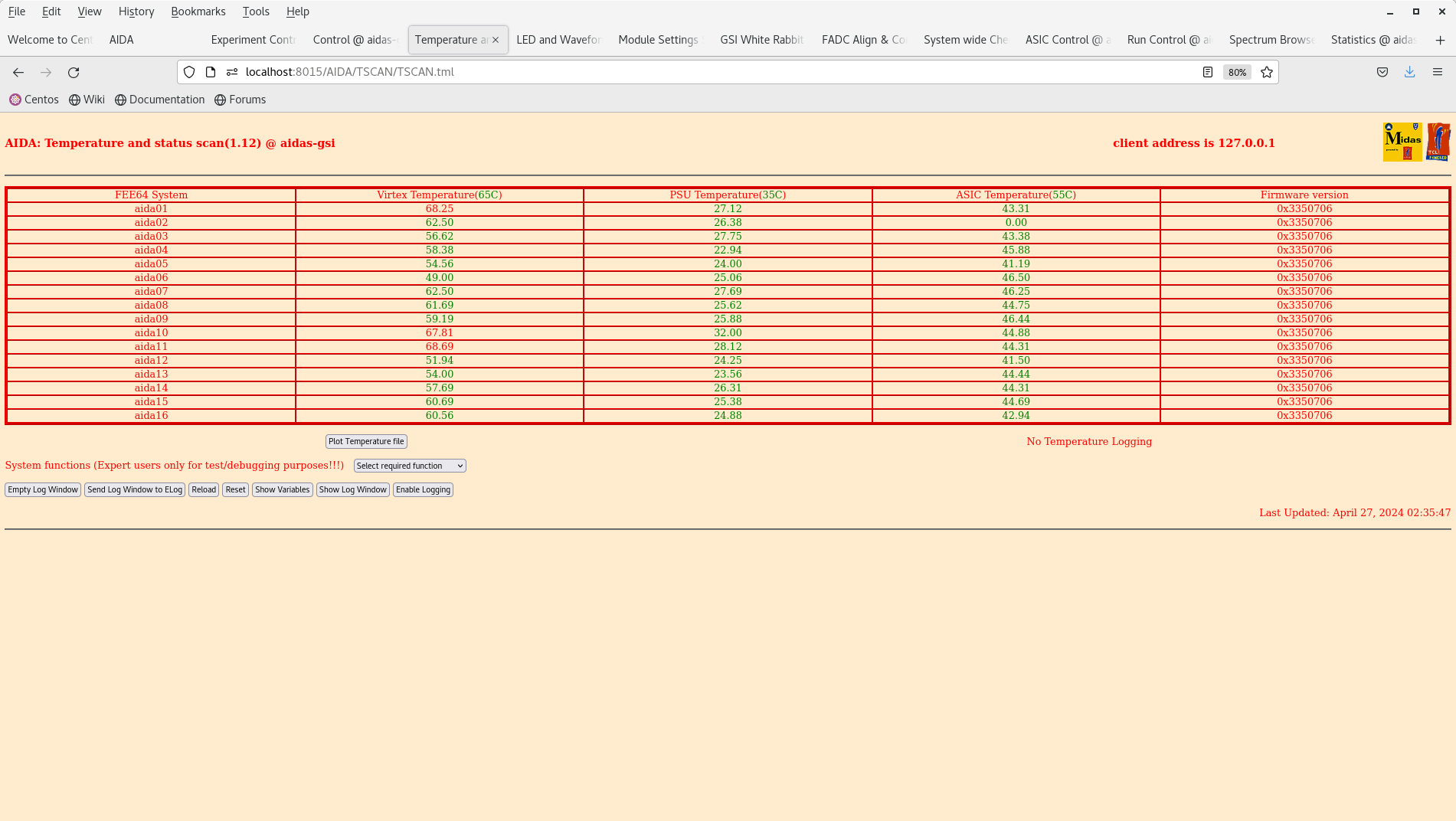Switch to the Statistics @ aidas tab
This screenshot has height=821, width=1456.
(1374, 40)
